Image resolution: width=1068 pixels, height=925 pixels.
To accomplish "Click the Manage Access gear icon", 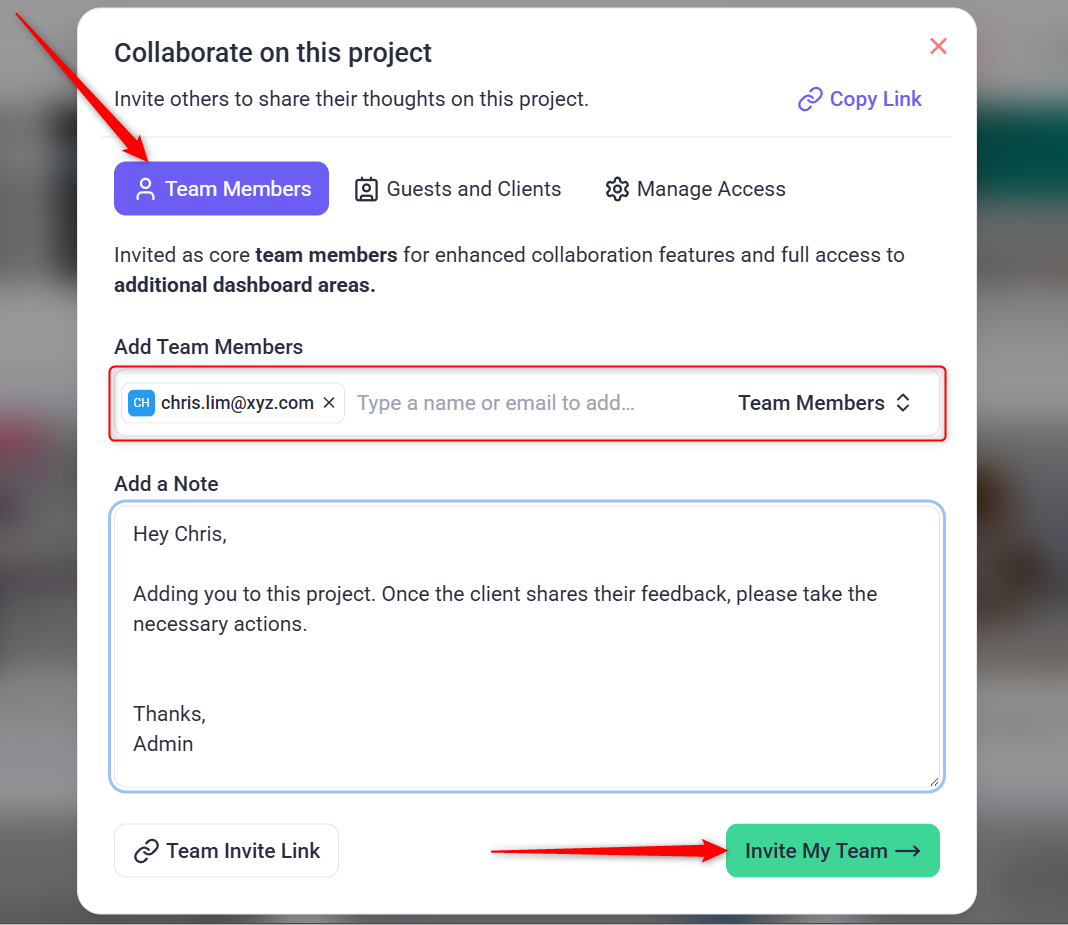I will (x=617, y=190).
